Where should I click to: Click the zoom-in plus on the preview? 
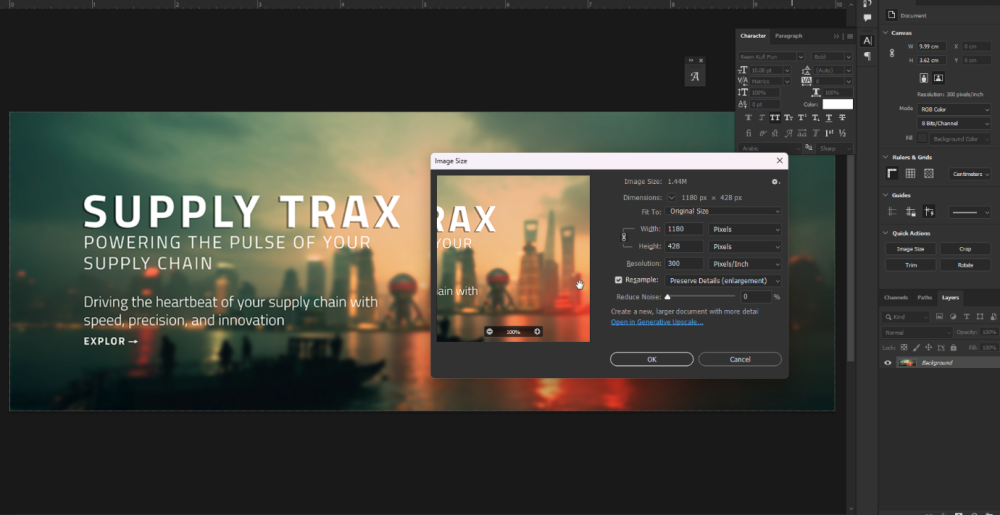point(537,331)
